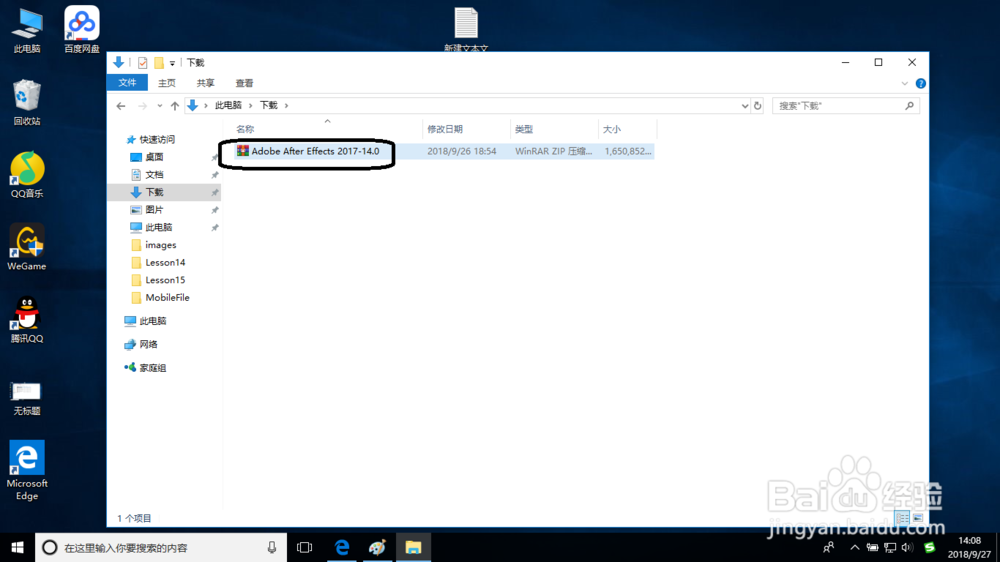Show hidden system tray icons
This screenshot has width=1000, height=562.
pos(855,547)
